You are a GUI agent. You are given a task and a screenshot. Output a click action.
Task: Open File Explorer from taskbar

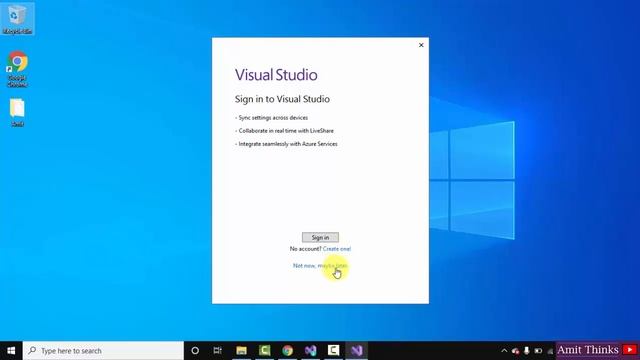241,351
